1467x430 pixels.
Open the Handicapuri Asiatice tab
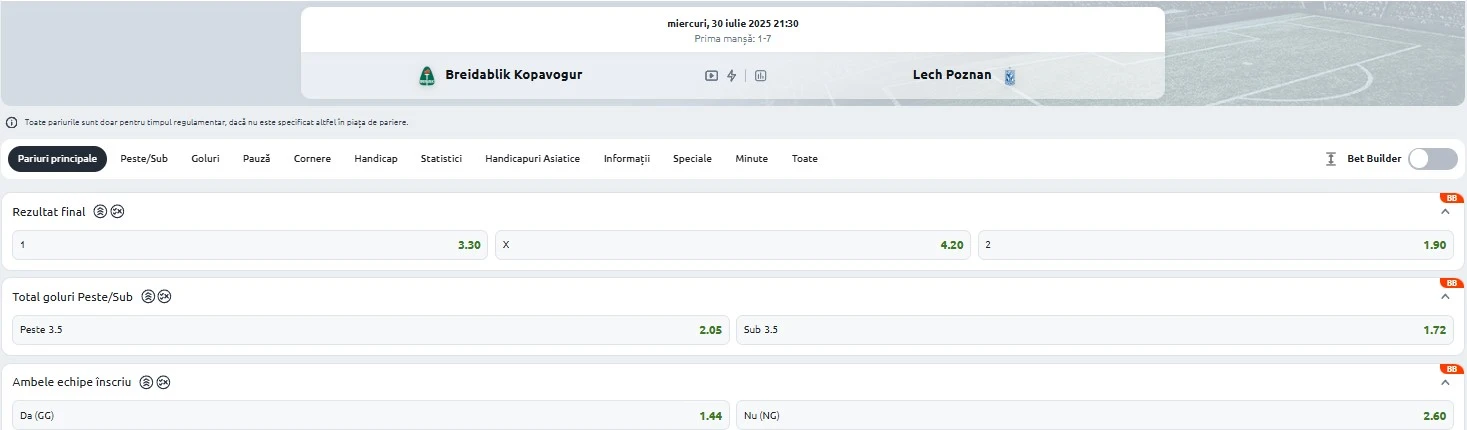pos(532,159)
